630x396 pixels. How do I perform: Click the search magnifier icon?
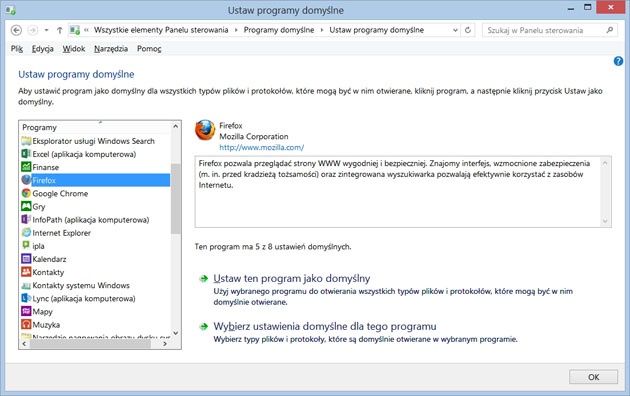(x=610, y=30)
